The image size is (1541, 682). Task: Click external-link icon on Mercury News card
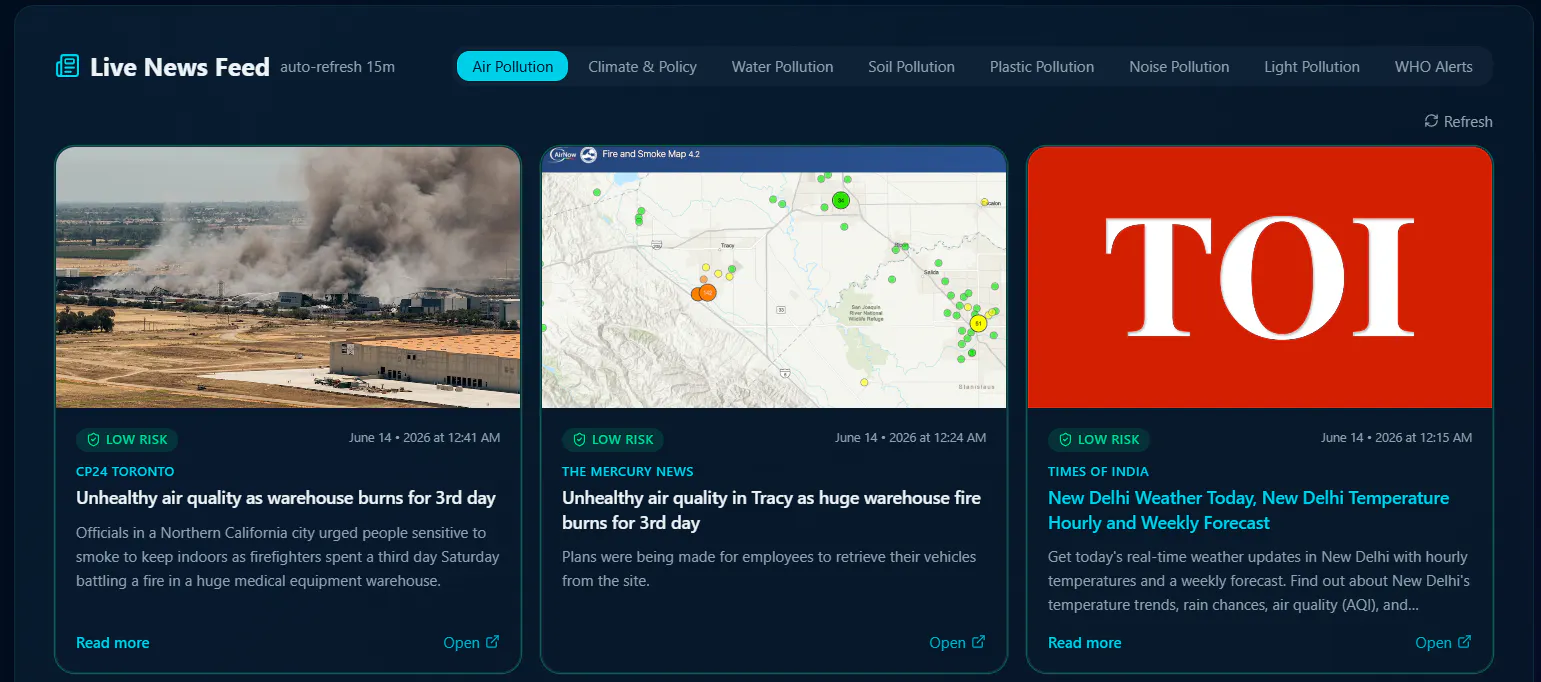click(978, 642)
